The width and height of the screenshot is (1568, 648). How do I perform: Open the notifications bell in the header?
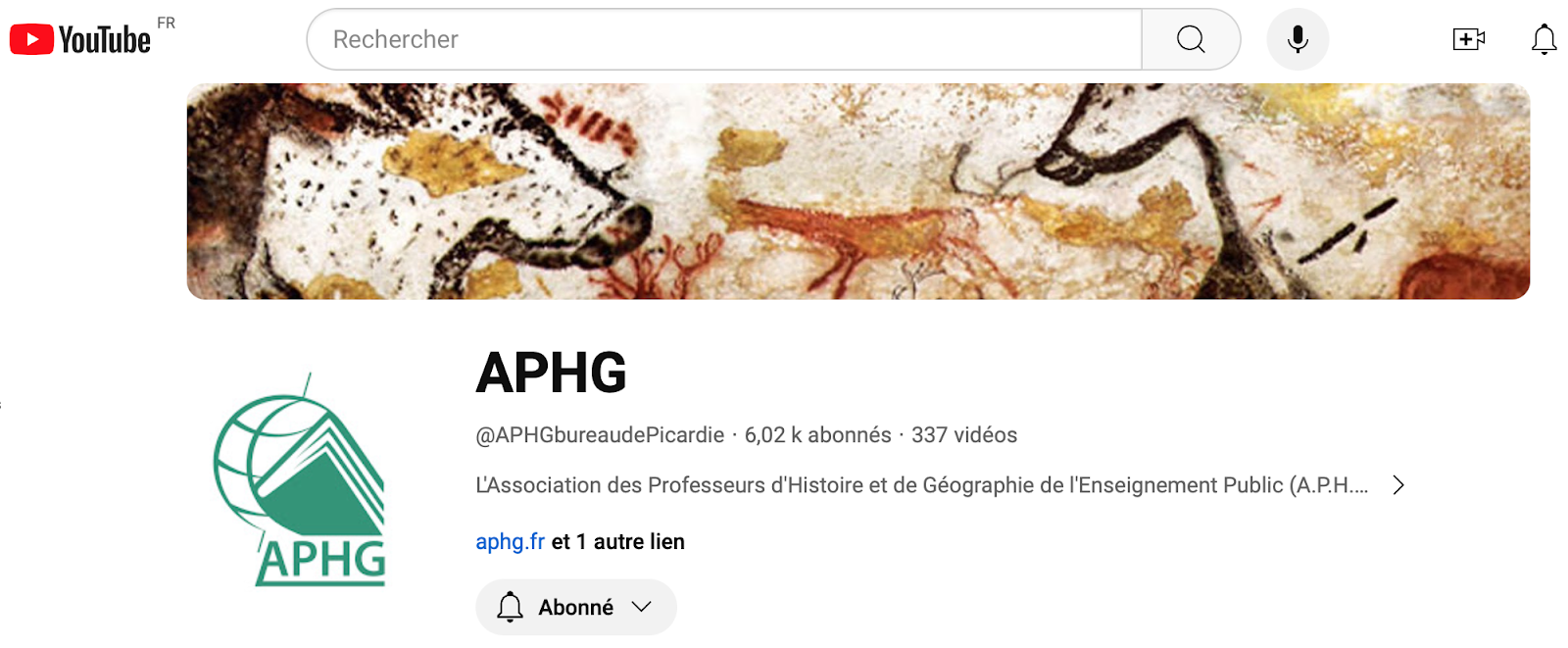click(x=1543, y=39)
